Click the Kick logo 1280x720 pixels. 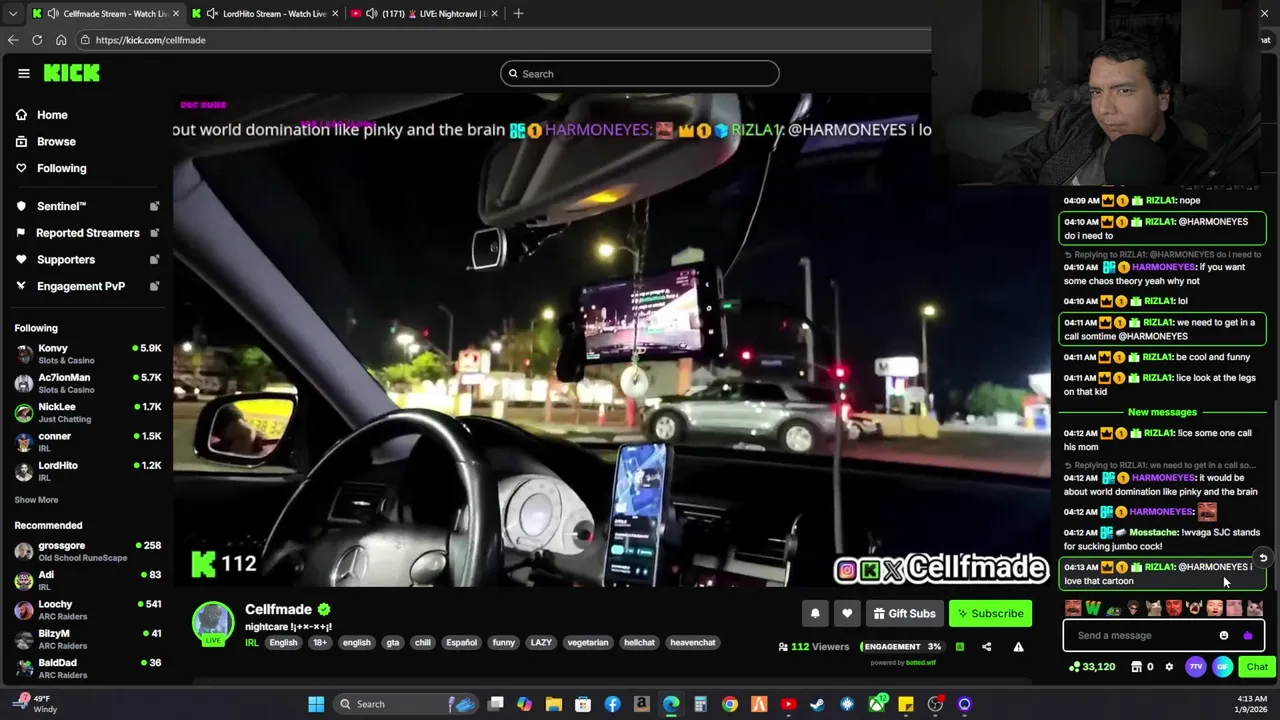71,73
